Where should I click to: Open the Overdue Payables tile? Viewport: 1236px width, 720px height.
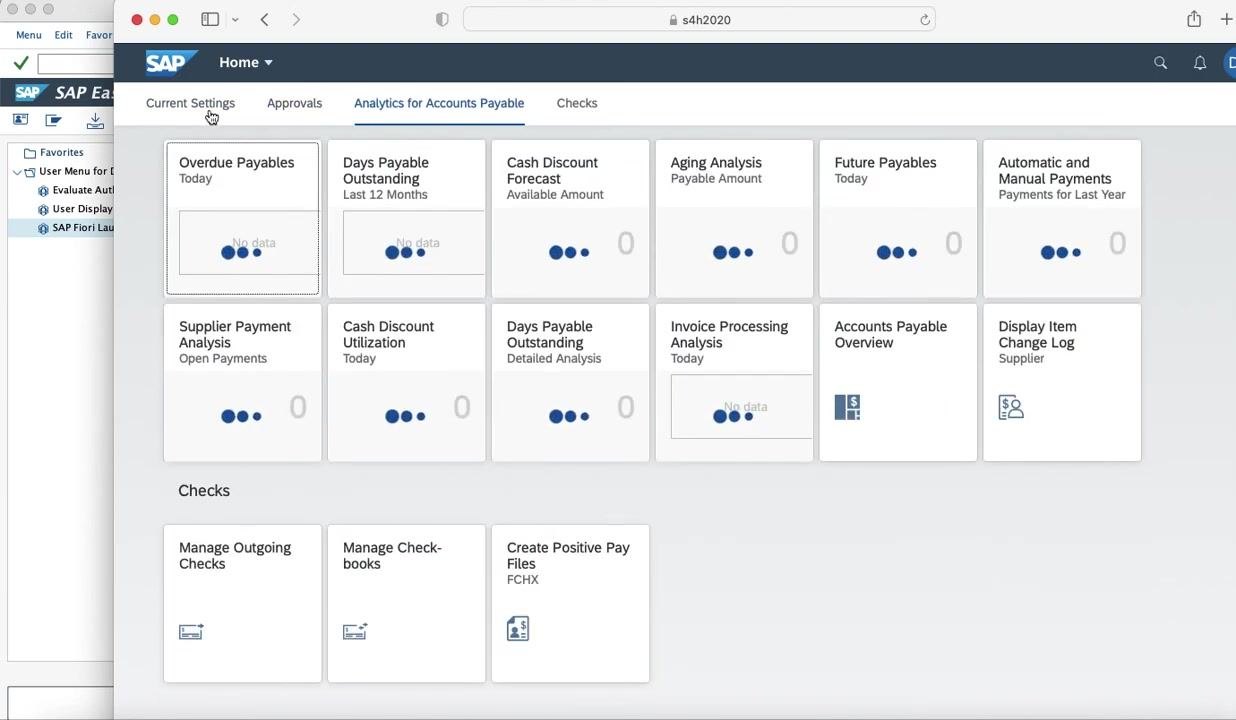pos(242,218)
